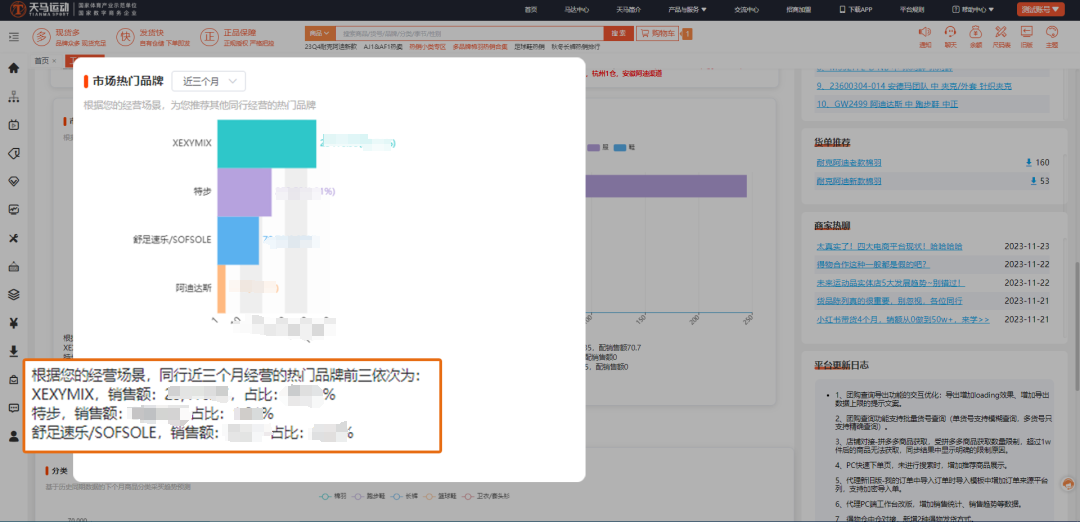The image size is (1080, 522).
Task: Open the sidebar layers icon
Action: (x=13, y=295)
